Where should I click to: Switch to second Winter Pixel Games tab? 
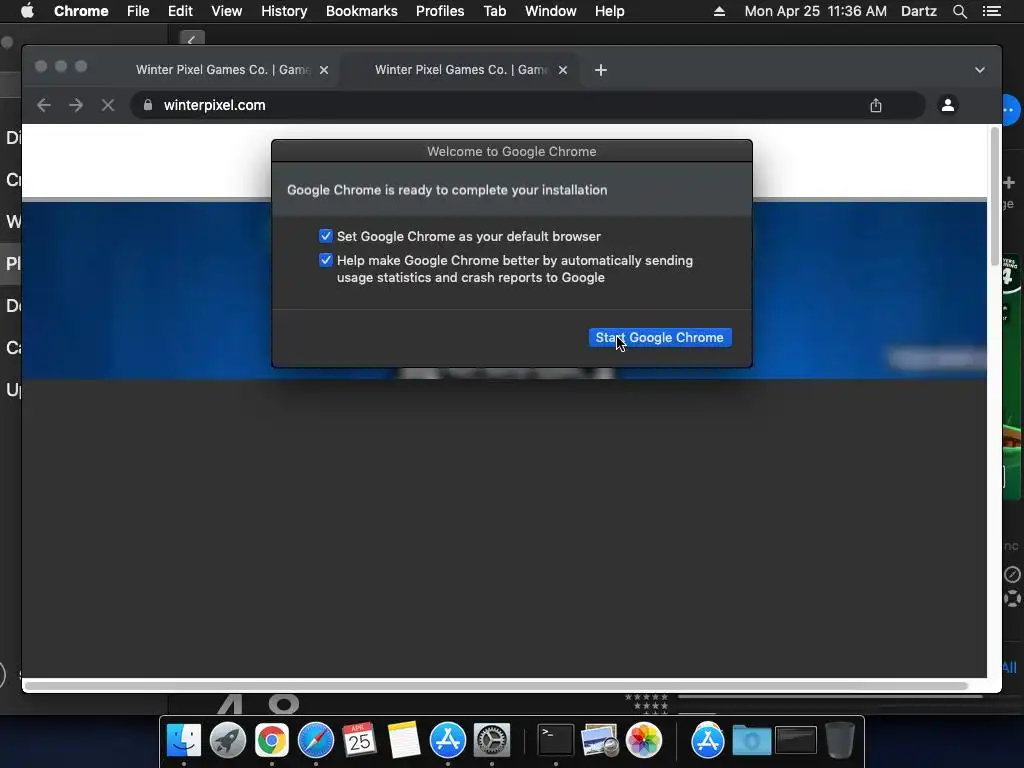(x=462, y=70)
